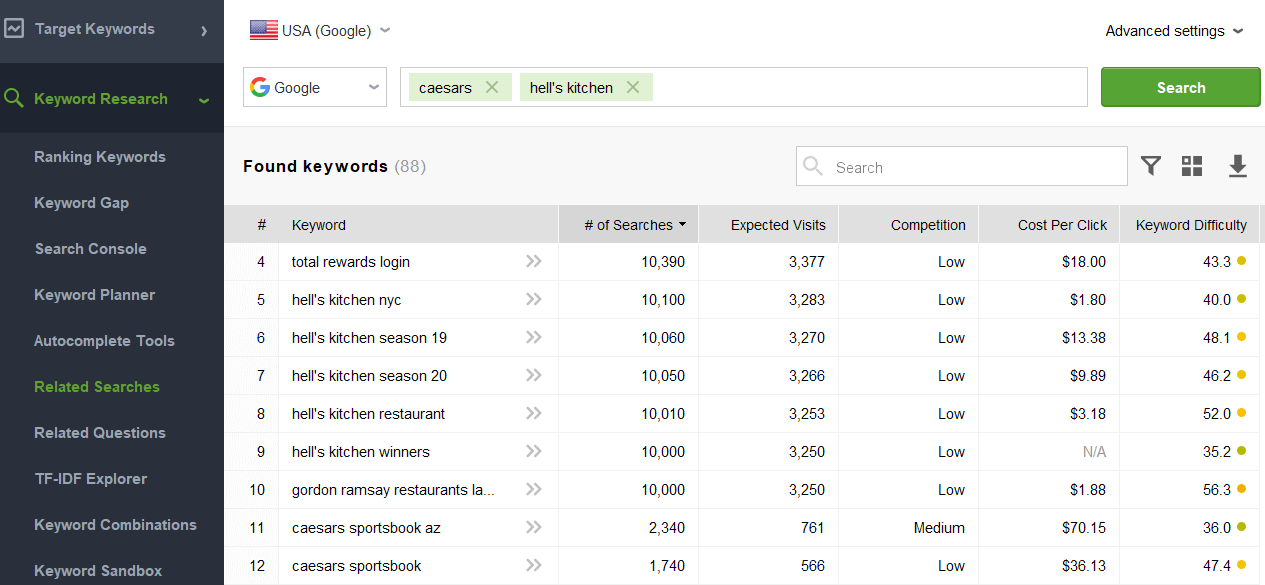Click the Expected Visits column header
Viewport: 1265px width, 585px height.
tap(768, 225)
